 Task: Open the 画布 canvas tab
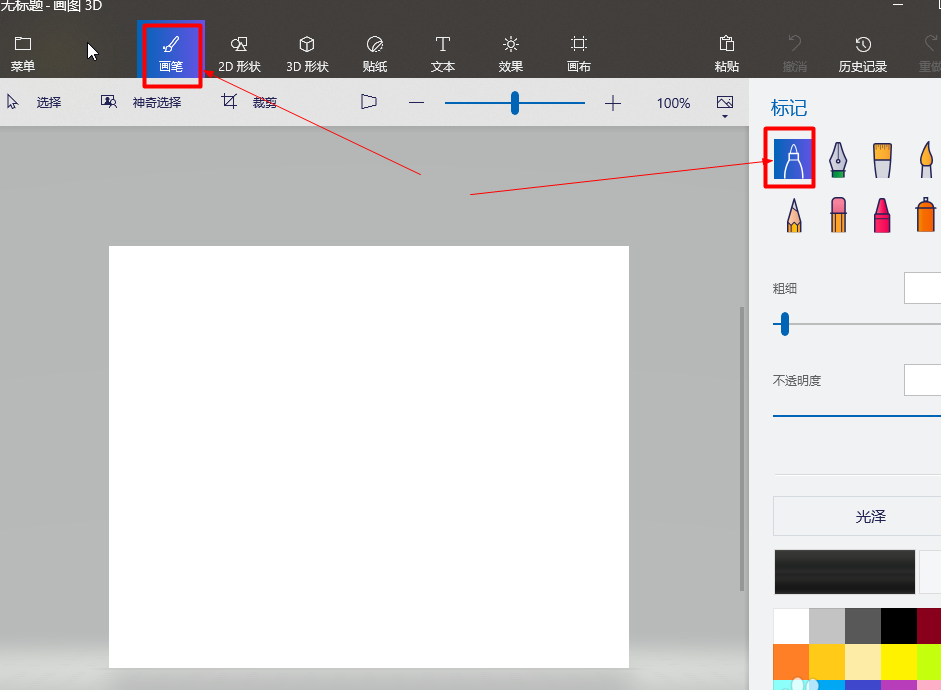(579, 54)
